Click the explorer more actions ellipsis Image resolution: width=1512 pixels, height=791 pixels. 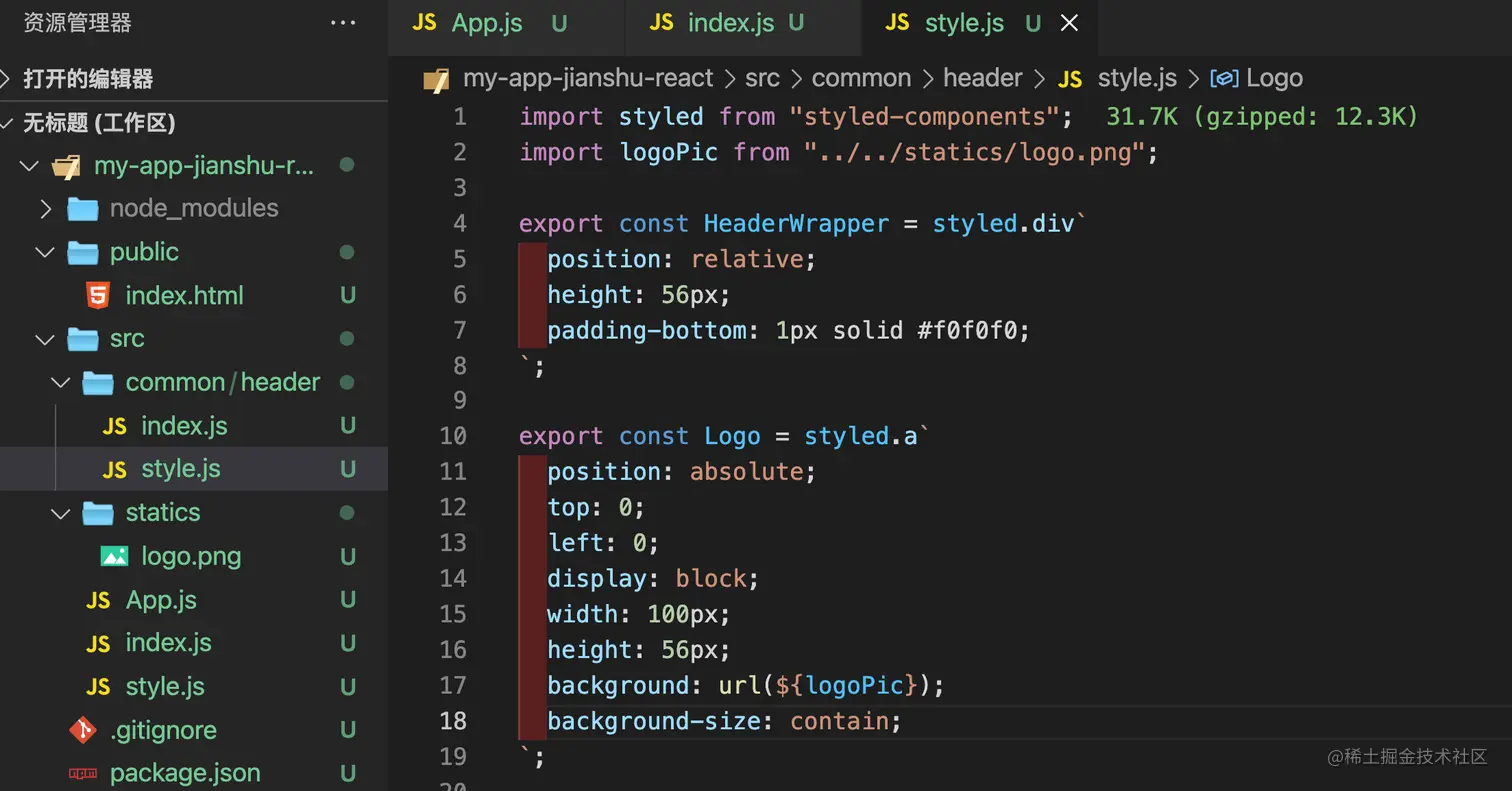tap(343, 23)
